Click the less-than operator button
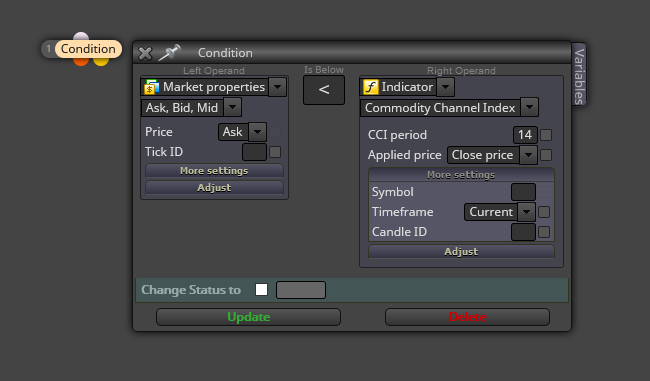This screenshot has height=381, width=650. pos(324,90)
